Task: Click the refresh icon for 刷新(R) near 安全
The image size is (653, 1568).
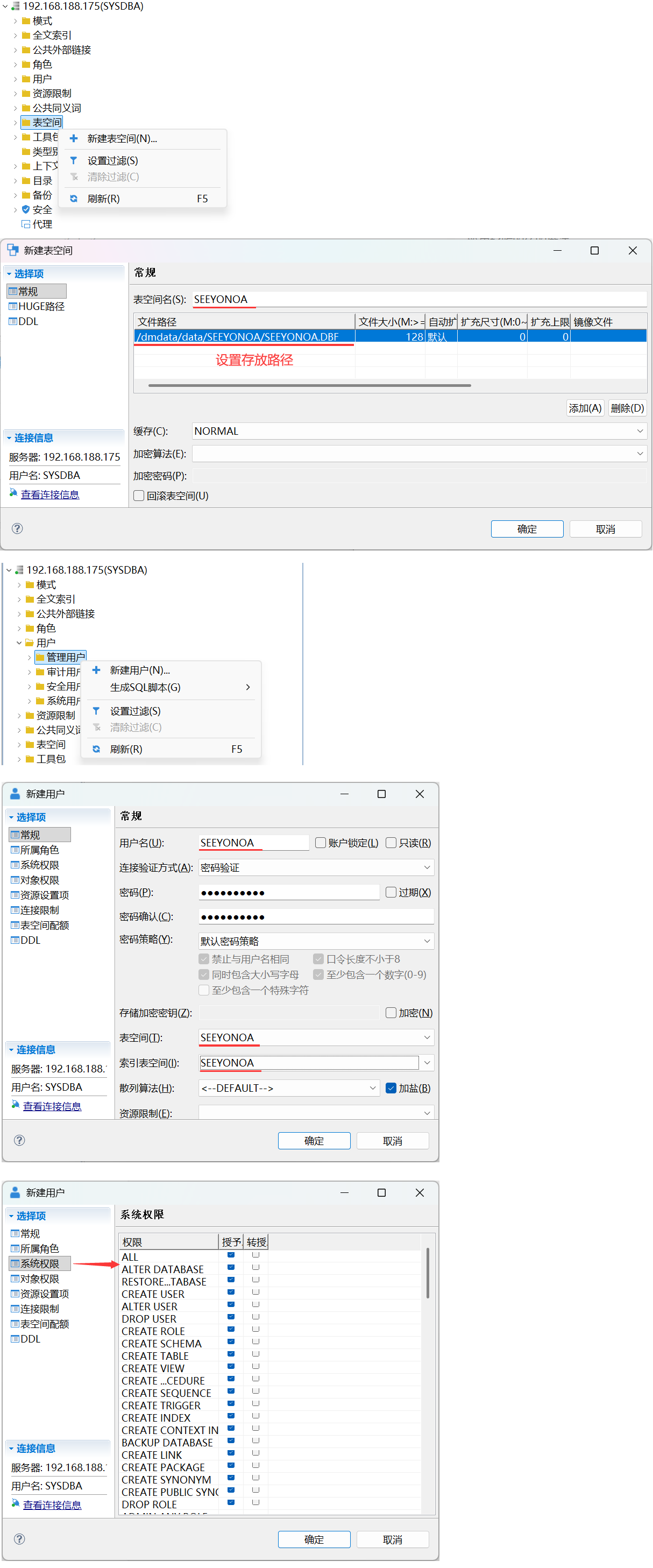Action: click(x=74, y=199)
